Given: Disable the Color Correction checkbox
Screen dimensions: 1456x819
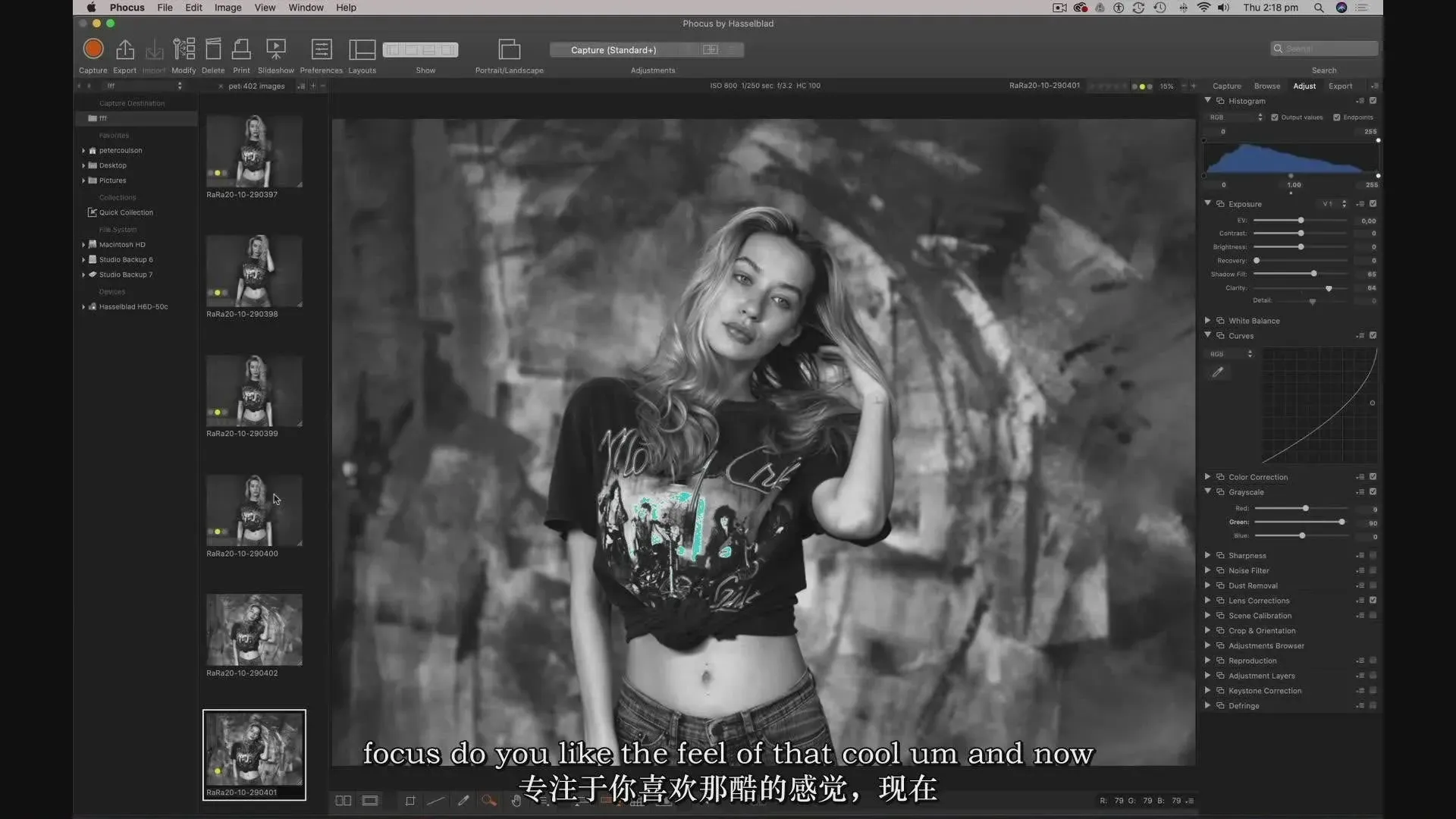Looking at the screenshot, I should coord(1373,477).
